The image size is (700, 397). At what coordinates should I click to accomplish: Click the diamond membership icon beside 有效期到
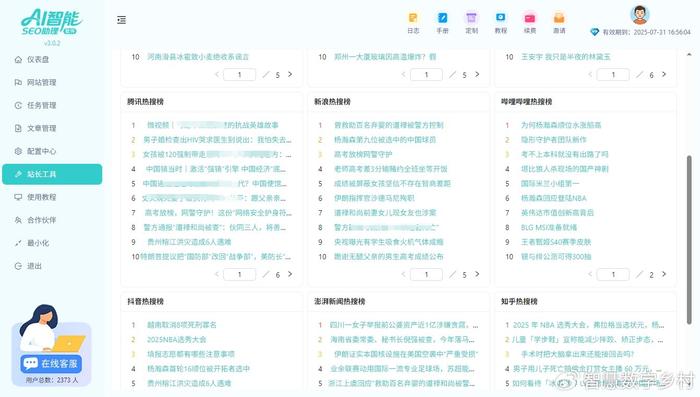(594, 32)
